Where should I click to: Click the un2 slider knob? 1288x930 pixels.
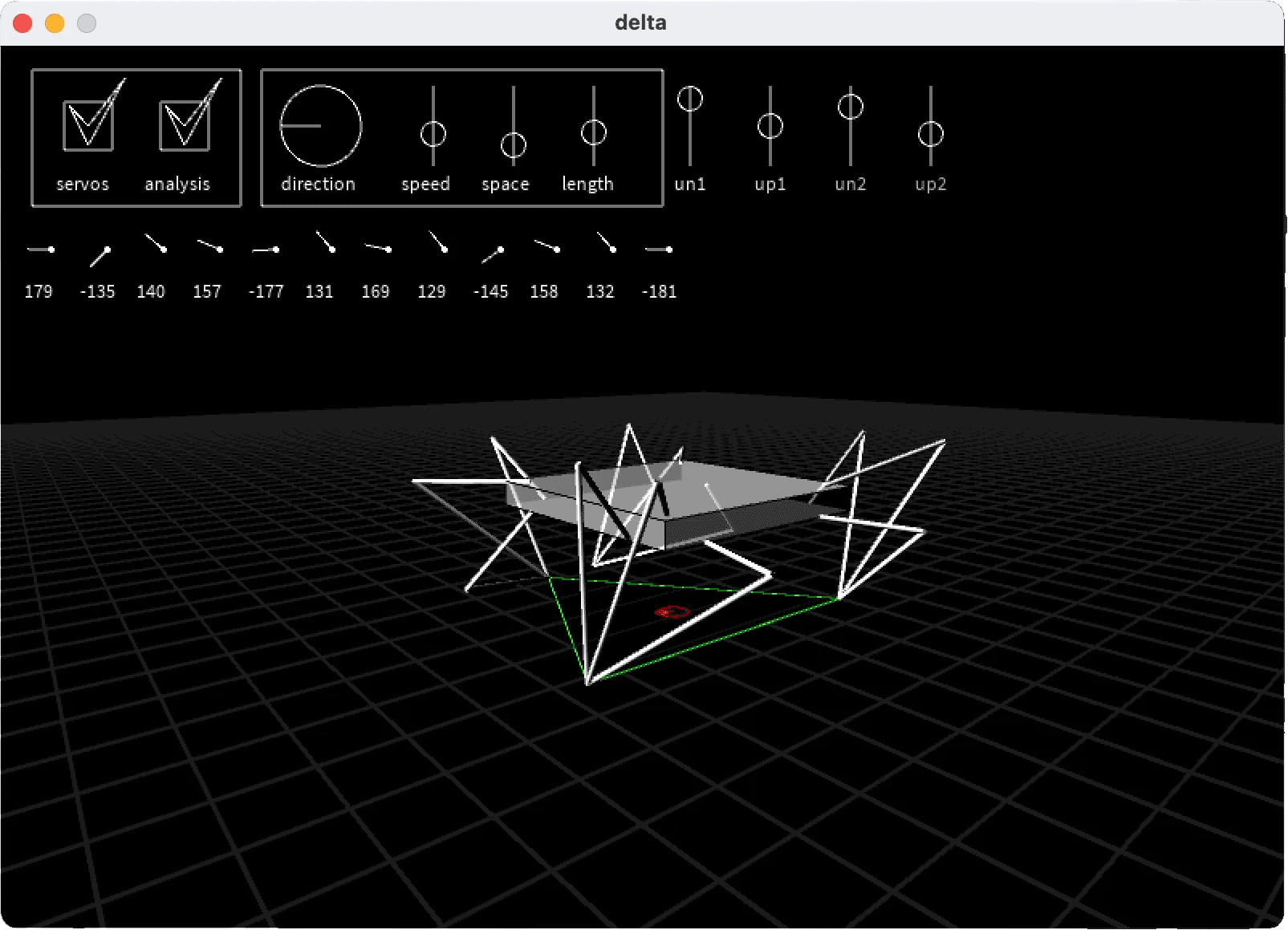tap(851, 107)
